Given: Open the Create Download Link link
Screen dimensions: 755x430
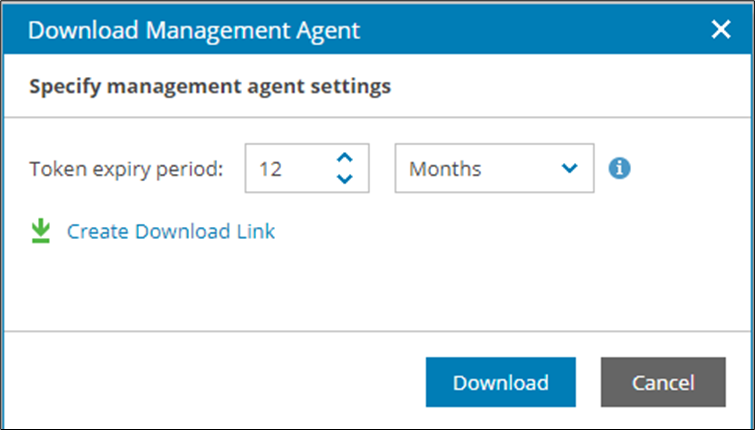Looking at the screenshot, I should tap(171, 232).
